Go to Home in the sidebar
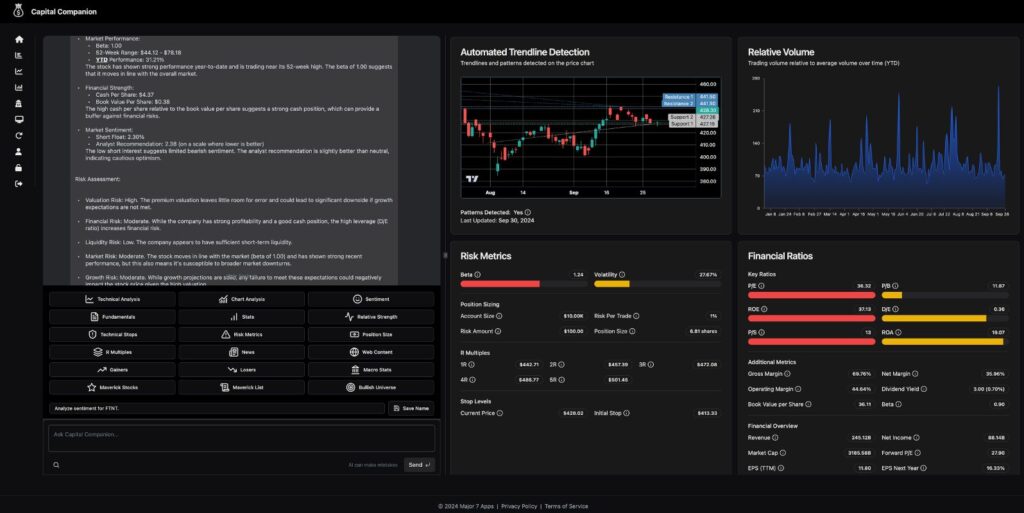Screen dimensions: 1024x513 pos(18,39)
